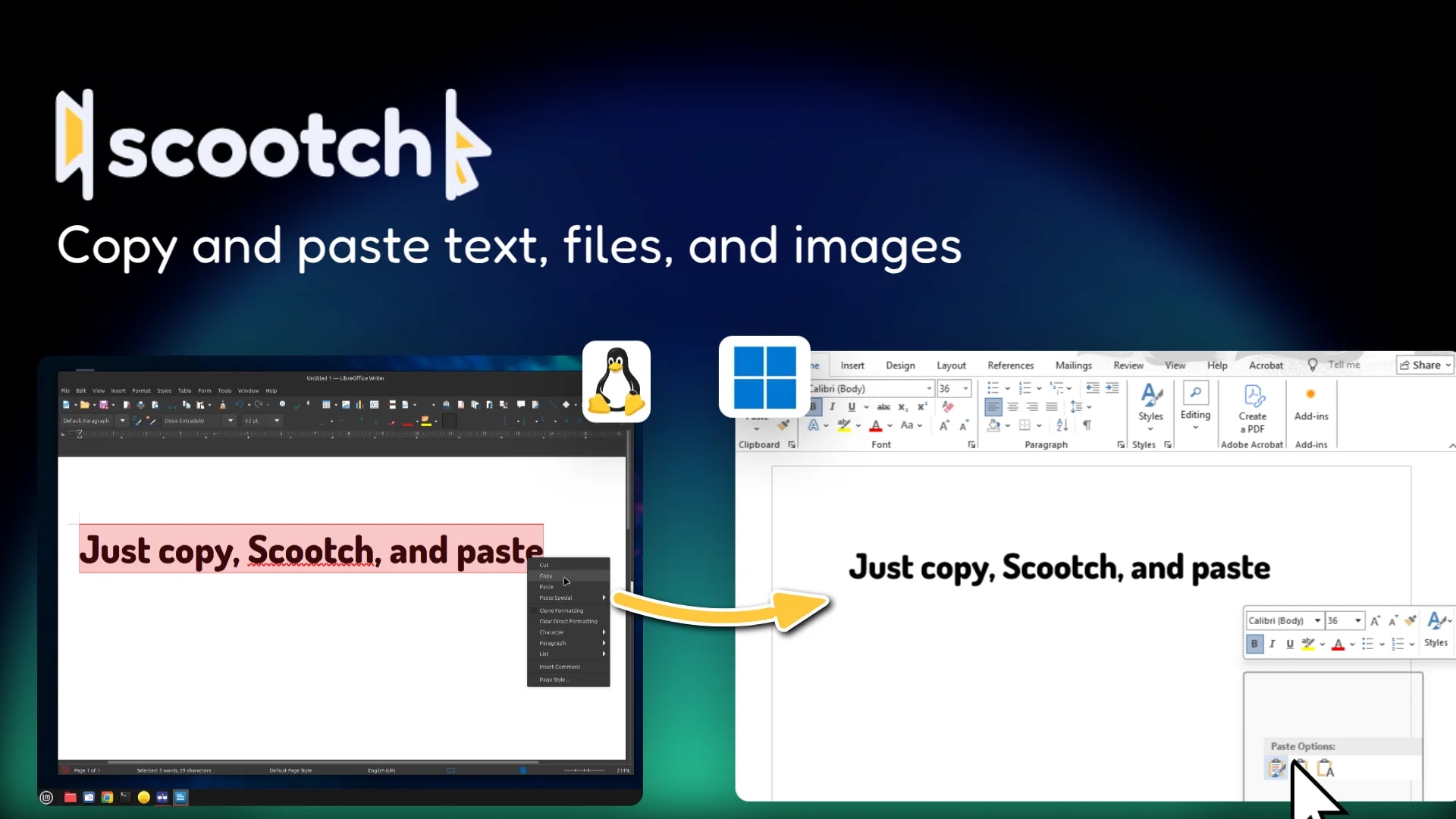Click Format Painter brush in mini toolbar
Image resolution: width=1456 pixels, height=819 pixels.
(1410, 620)
